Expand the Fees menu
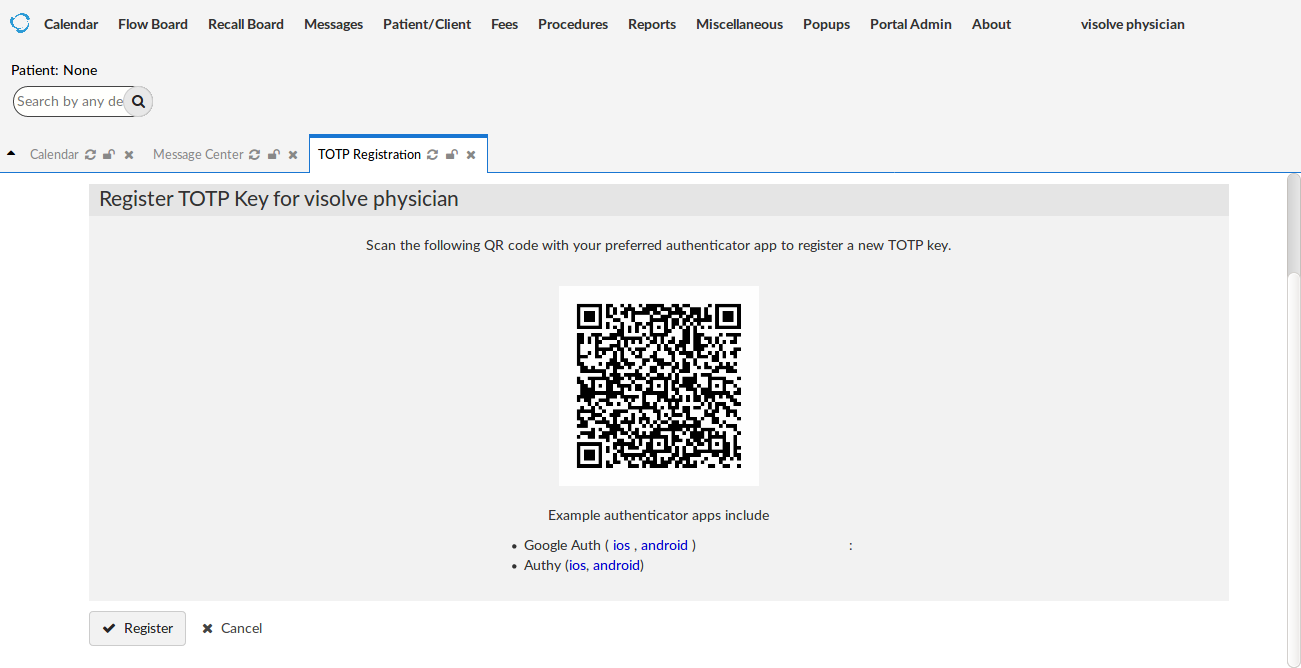 [x=505, y=24]
